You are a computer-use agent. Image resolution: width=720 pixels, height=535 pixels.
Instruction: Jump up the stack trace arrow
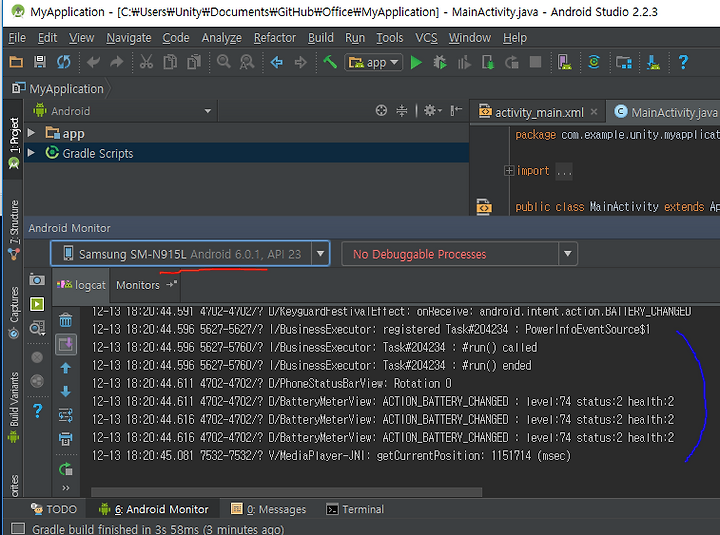(66, 368)
